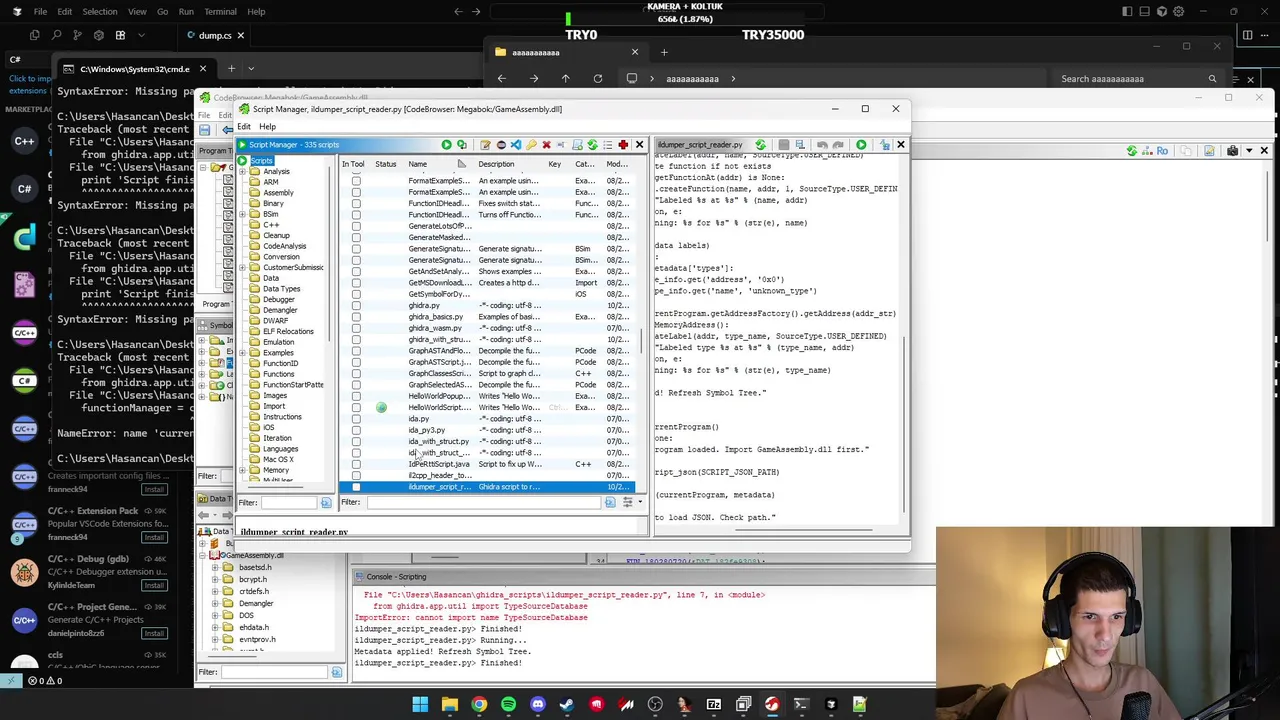Click the red plus Script Directories icon

point(623,145)
